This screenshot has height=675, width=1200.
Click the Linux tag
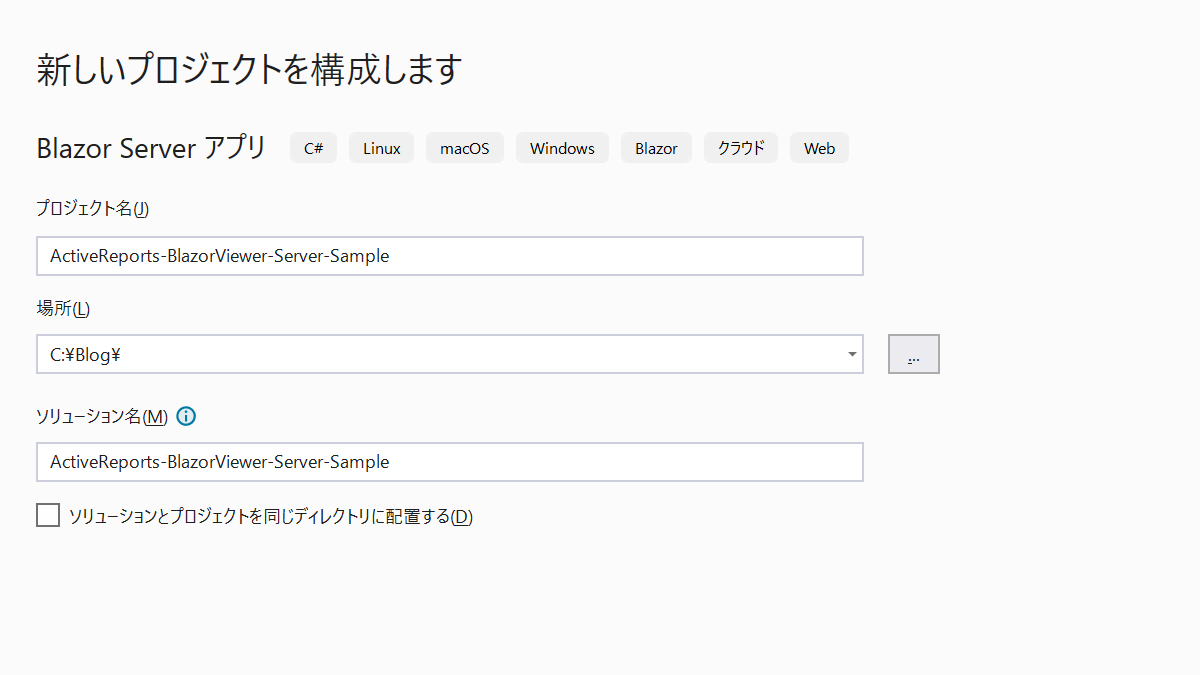[x=381, y=148]
